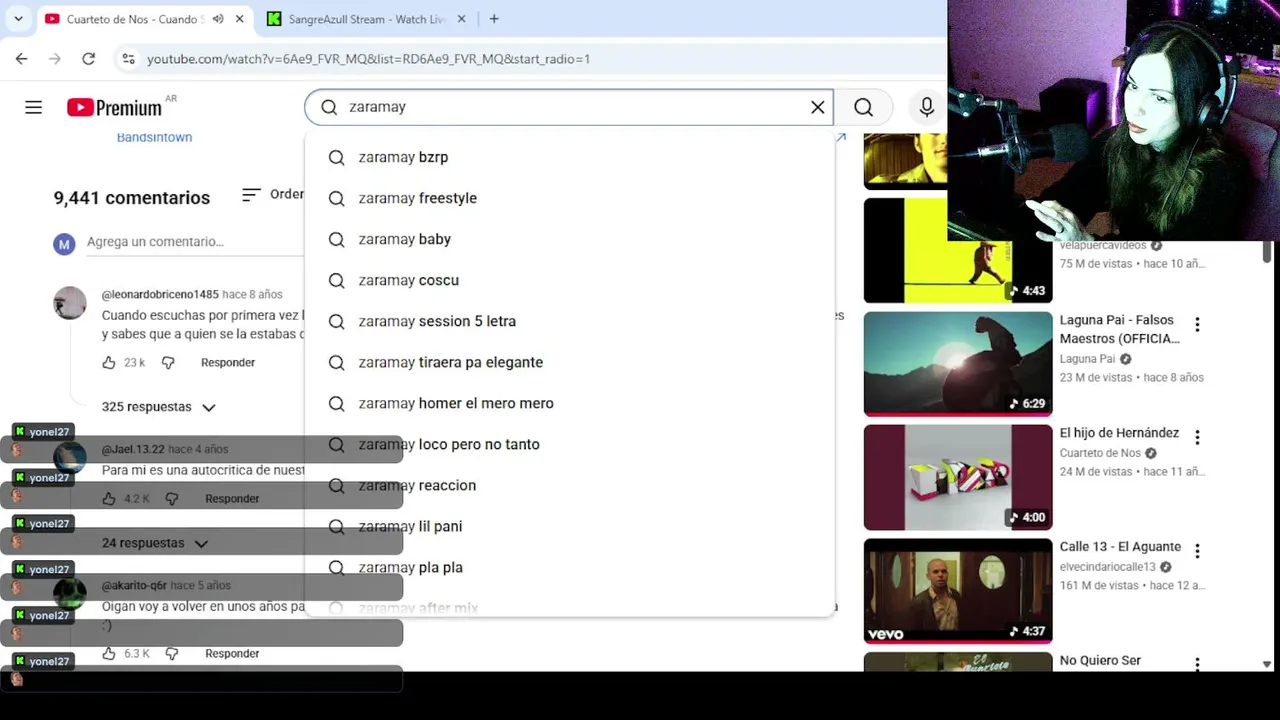Open your profile avatar beside comment box
1280x720 pixels.
point(64,244)
